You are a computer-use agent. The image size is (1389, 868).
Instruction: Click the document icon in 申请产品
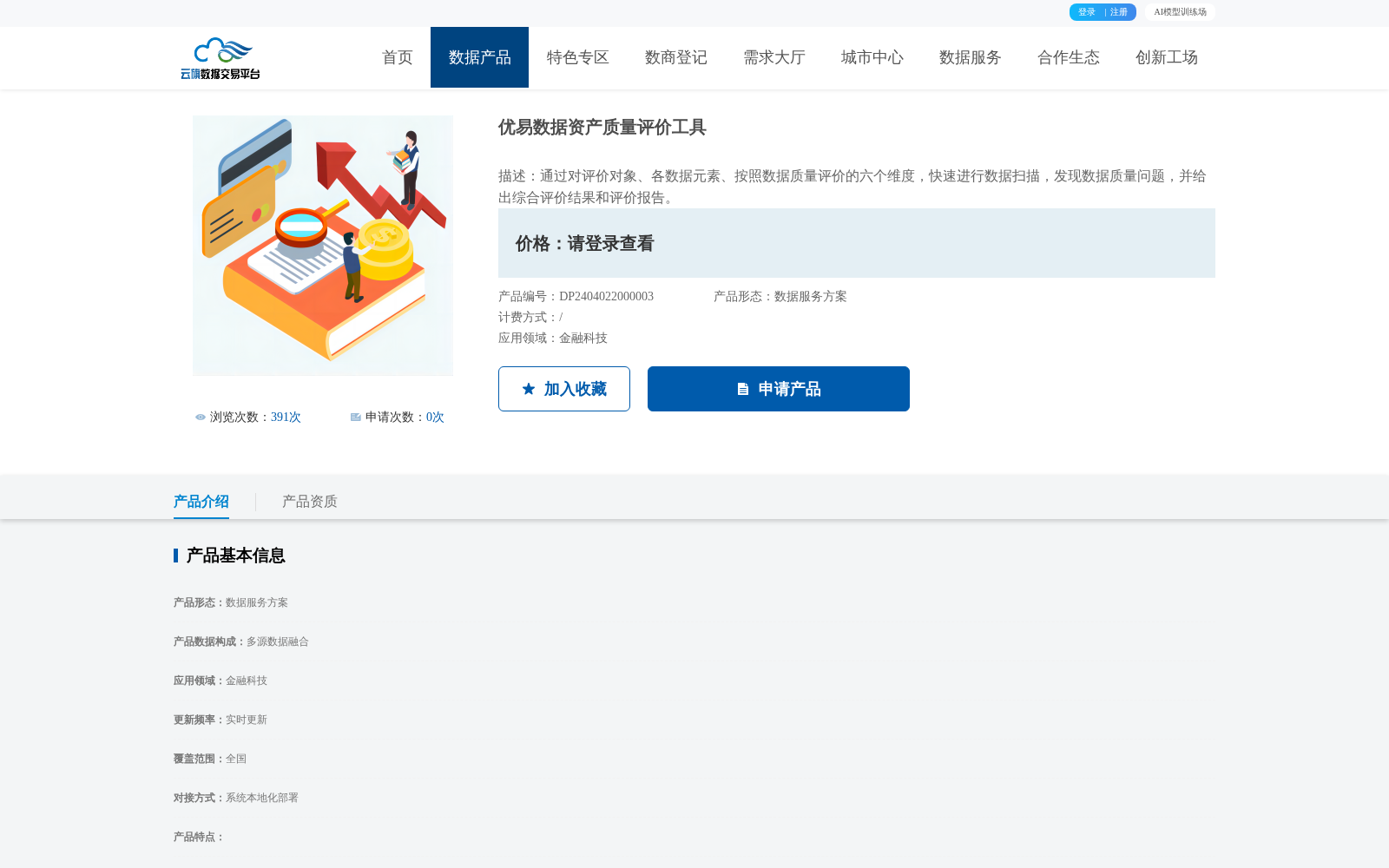[743, 389]
